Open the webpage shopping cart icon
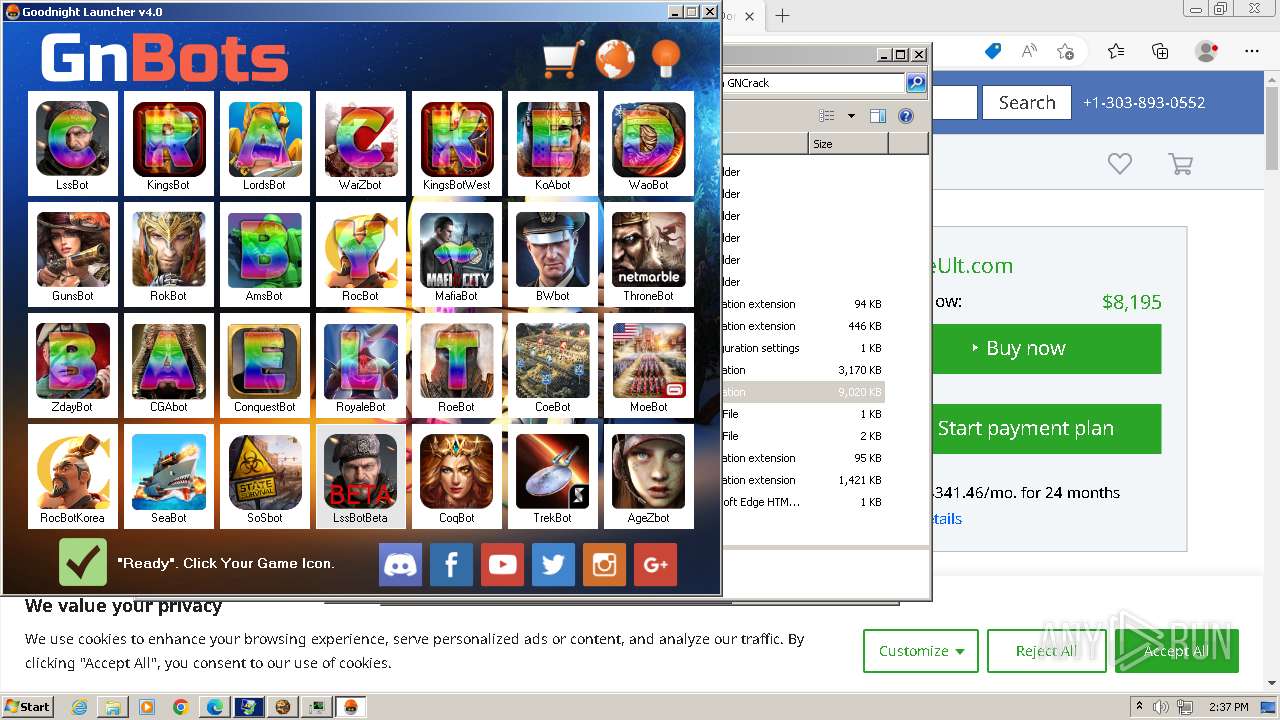Screen dimensions: 1280x720 click(1181, 164)
